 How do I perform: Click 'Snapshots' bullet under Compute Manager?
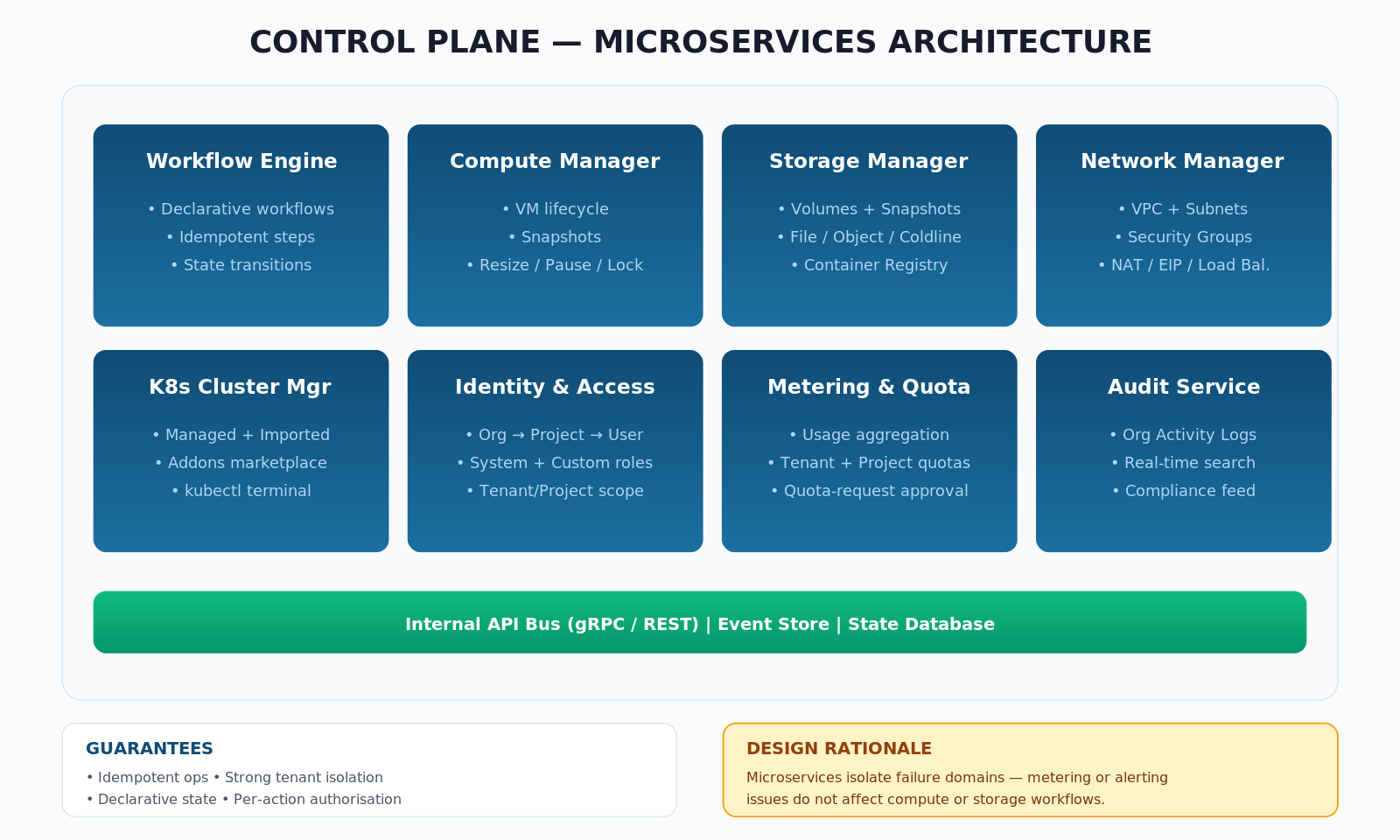point(555,237)
